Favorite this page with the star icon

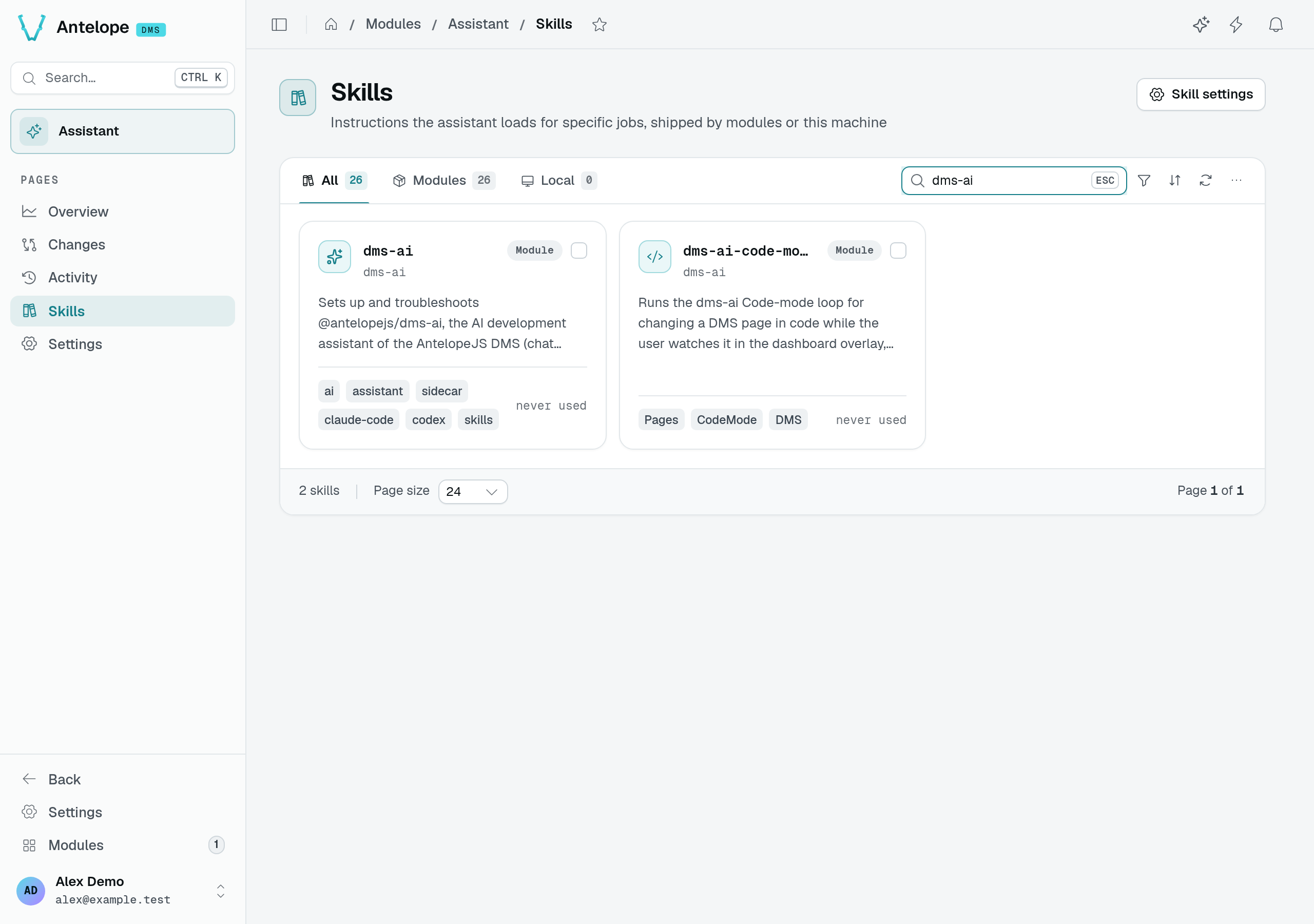tap(599, 24)
